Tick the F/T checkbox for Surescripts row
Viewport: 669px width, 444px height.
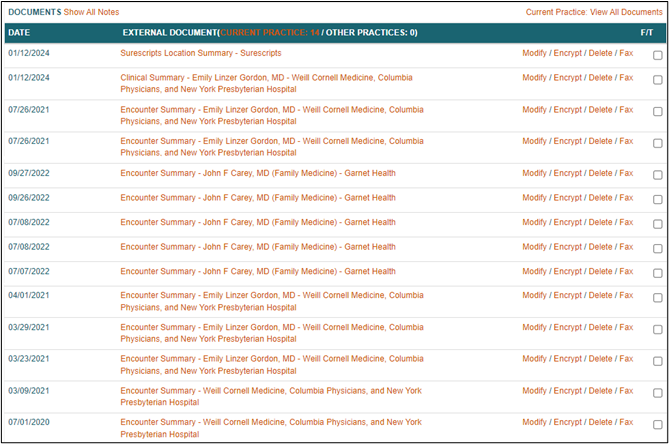657,55
